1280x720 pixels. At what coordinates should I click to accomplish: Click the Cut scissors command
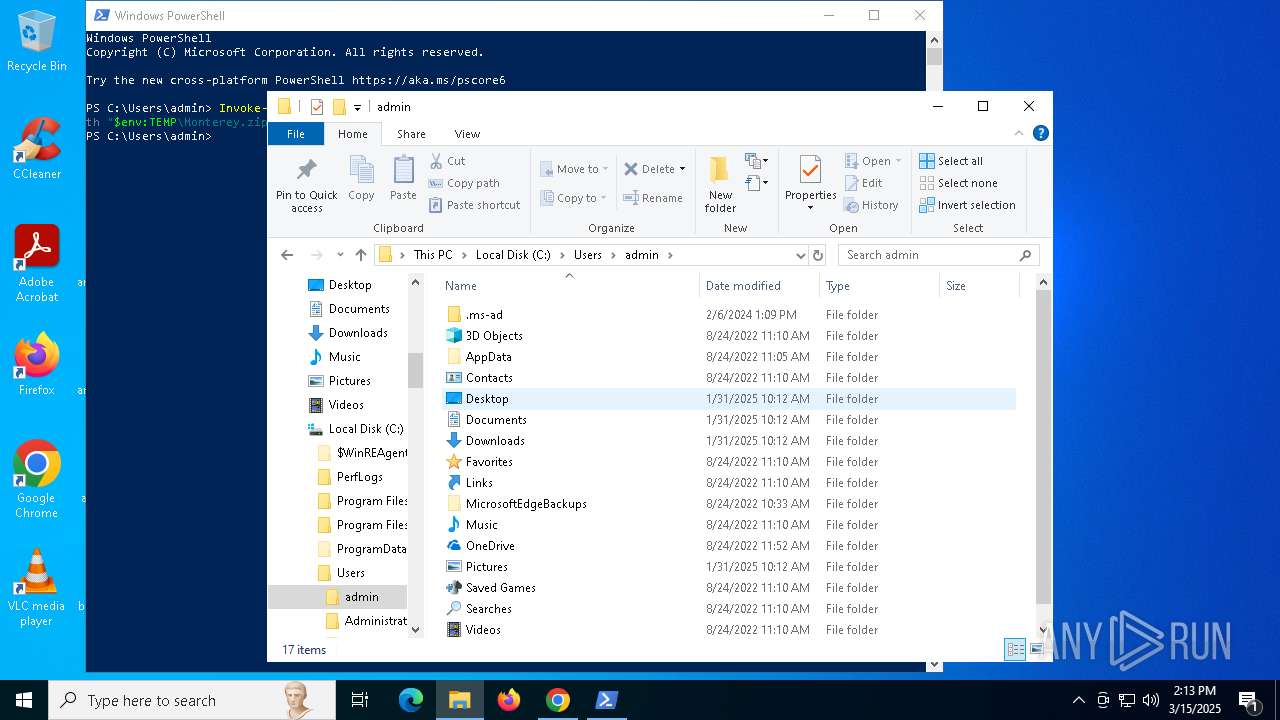pos(447,161)
